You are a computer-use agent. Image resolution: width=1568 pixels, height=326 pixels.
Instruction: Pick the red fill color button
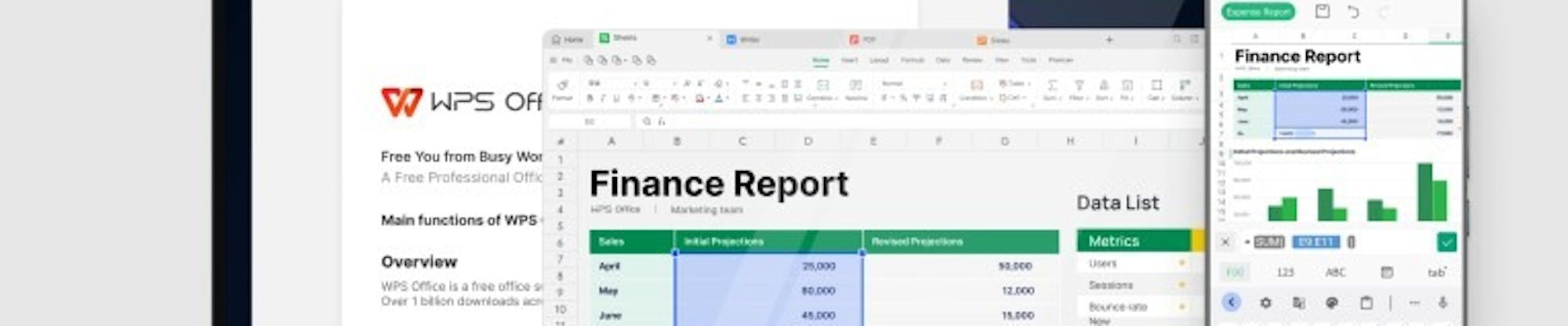tap(701, 99)
